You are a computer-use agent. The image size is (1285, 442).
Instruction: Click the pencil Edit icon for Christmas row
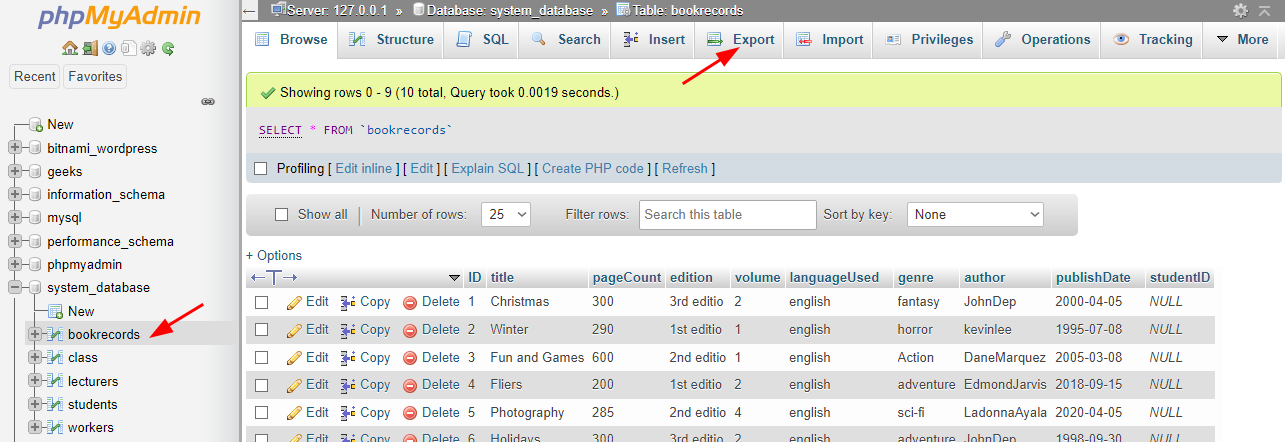[294, 302]
